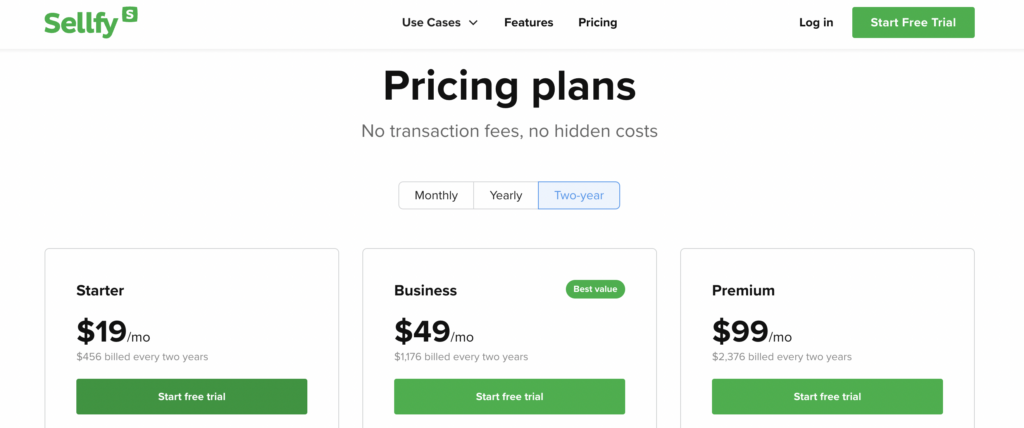Go to the Features page
This screenshot has width=1024, height=428.
click(x=528, y=22)
